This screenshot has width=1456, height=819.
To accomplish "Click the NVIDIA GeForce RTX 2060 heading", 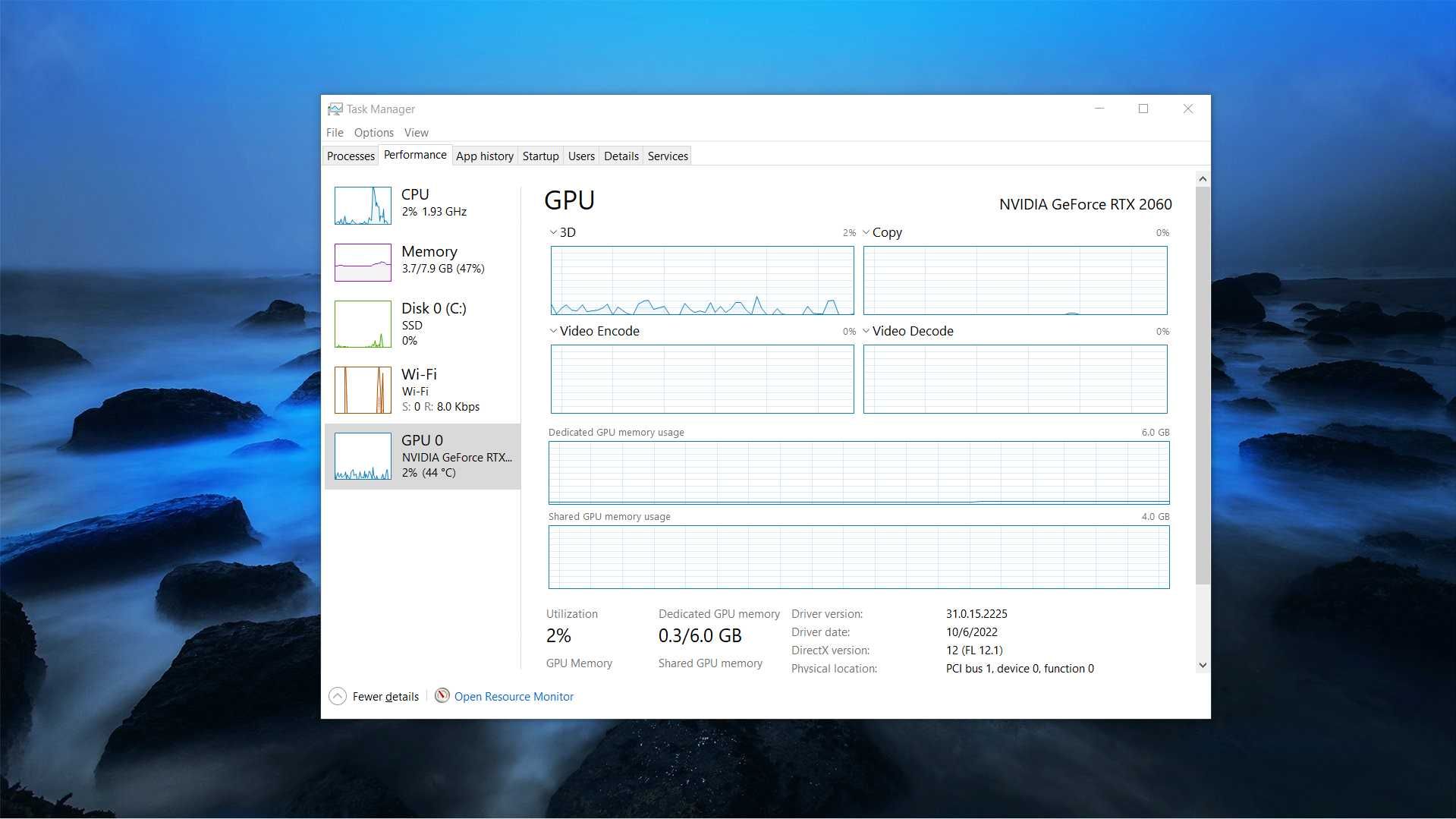I will coord(1085,204).
